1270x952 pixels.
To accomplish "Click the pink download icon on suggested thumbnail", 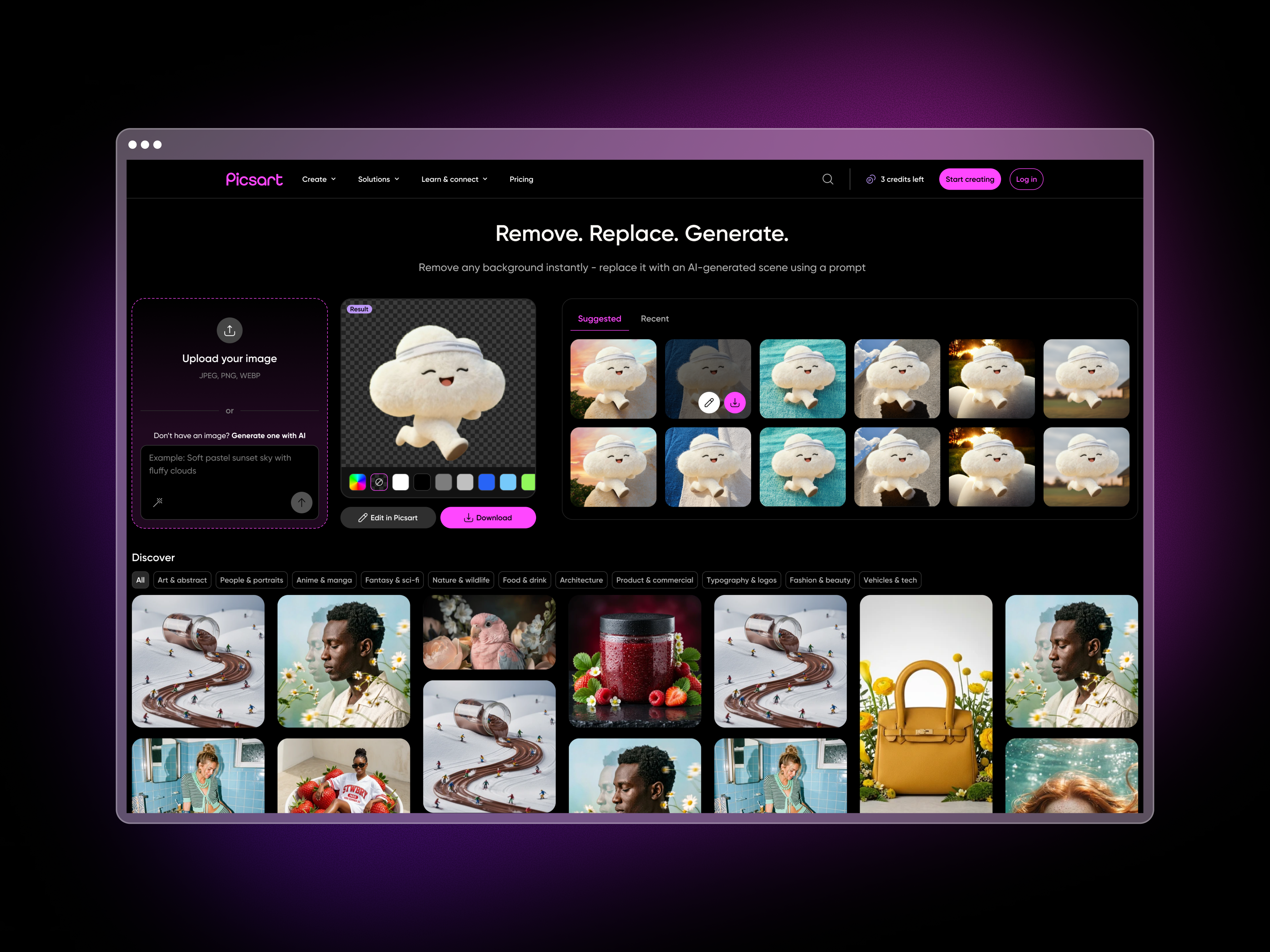I will pyautogui.click(x=735, y=402).
